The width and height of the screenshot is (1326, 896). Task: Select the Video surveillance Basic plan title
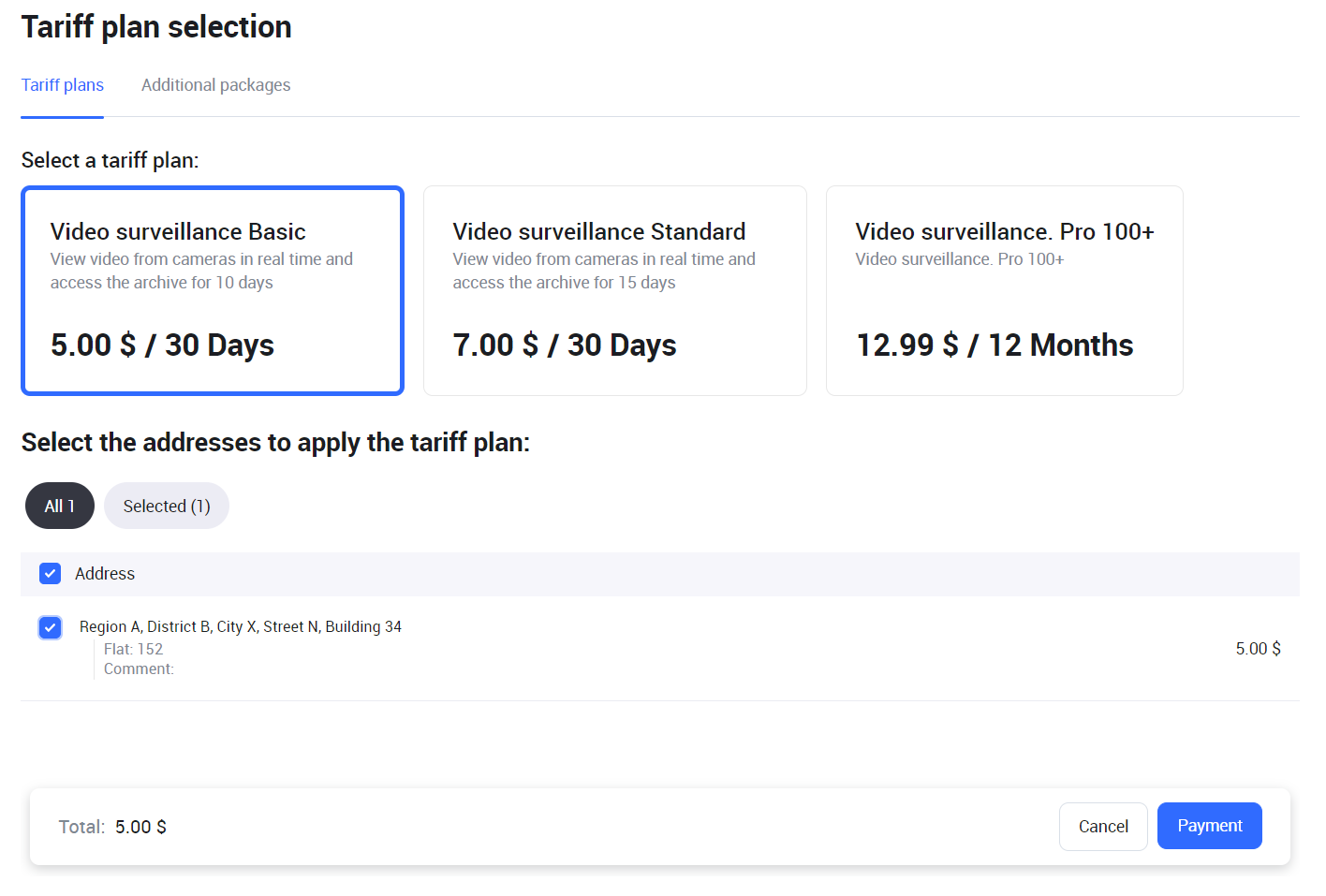tap(178, 231)
